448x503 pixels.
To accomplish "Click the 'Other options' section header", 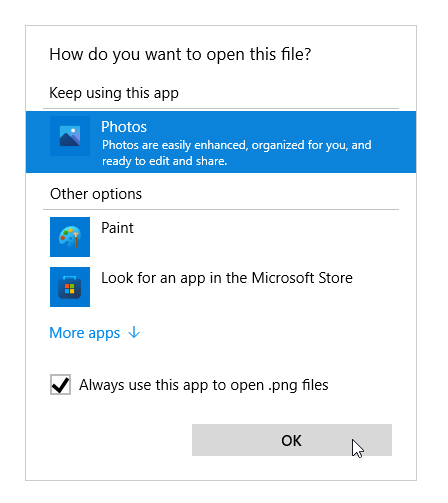I will [96, 194].
